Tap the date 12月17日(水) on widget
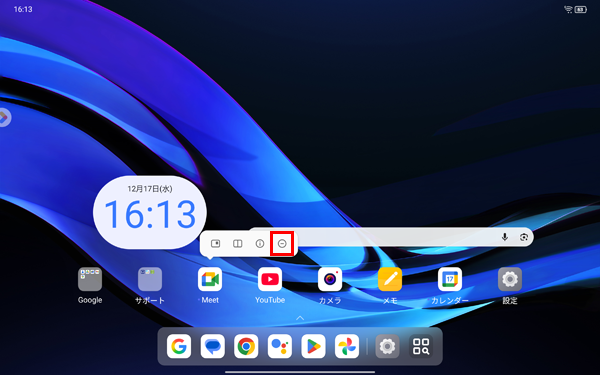 click(x=150, y=189)
